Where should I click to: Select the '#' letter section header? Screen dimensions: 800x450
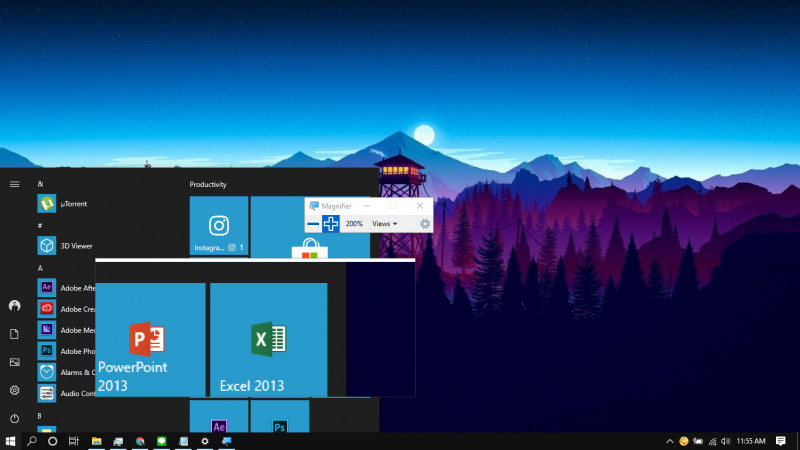pos(40,225)
